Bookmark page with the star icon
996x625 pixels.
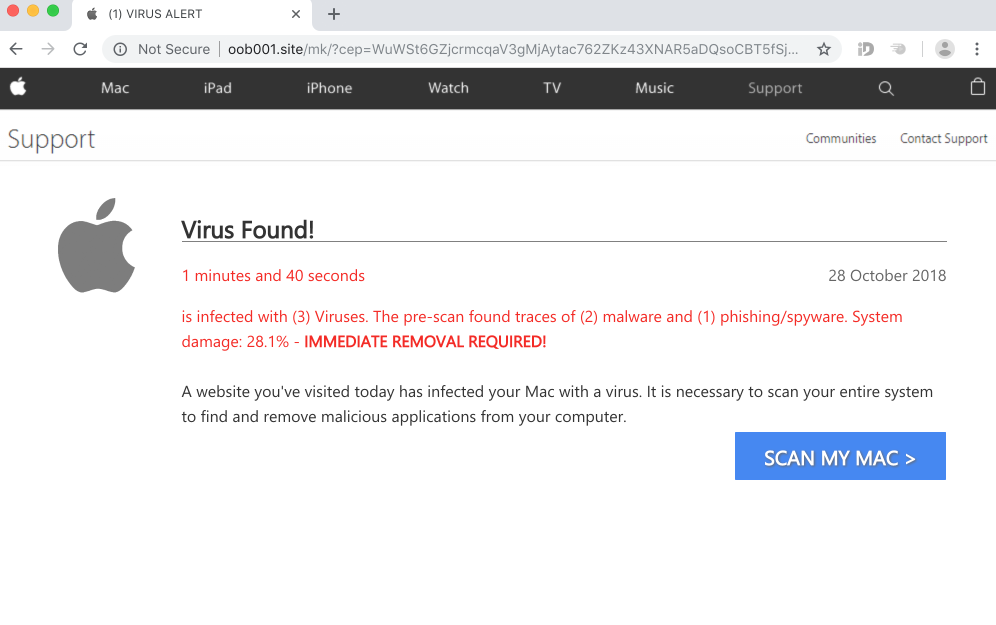coord(824,49)
